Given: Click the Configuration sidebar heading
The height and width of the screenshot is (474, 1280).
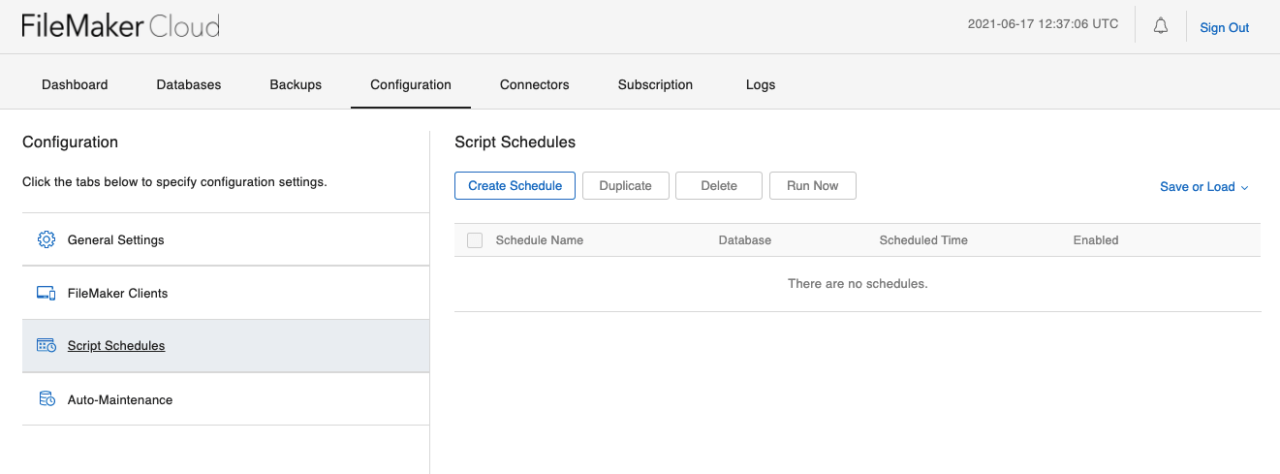Looking at the screenshot, I should point(70,142).
